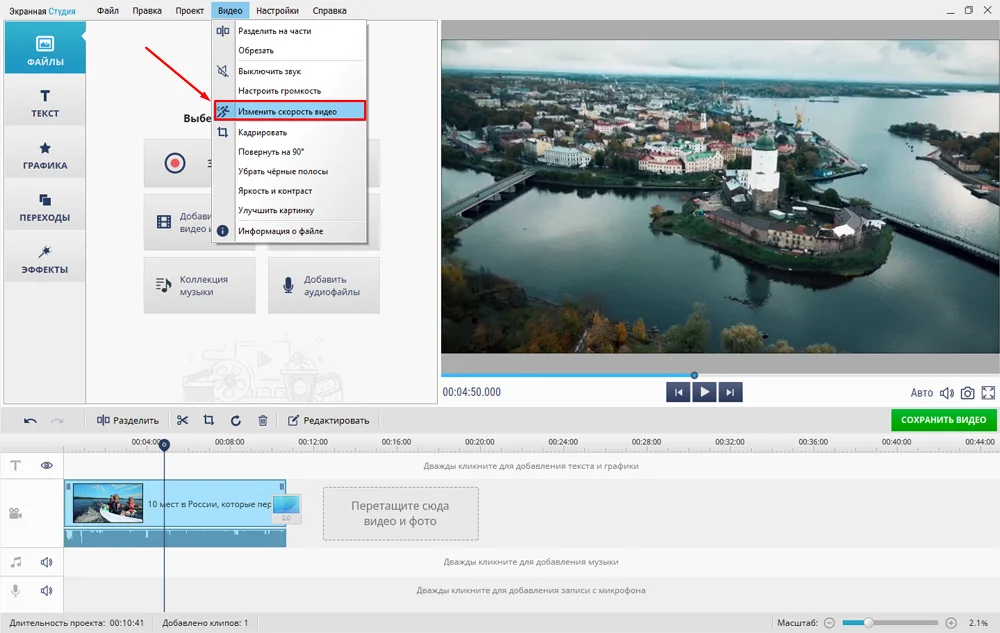
Task: Play the video preview
Action: 704,392
